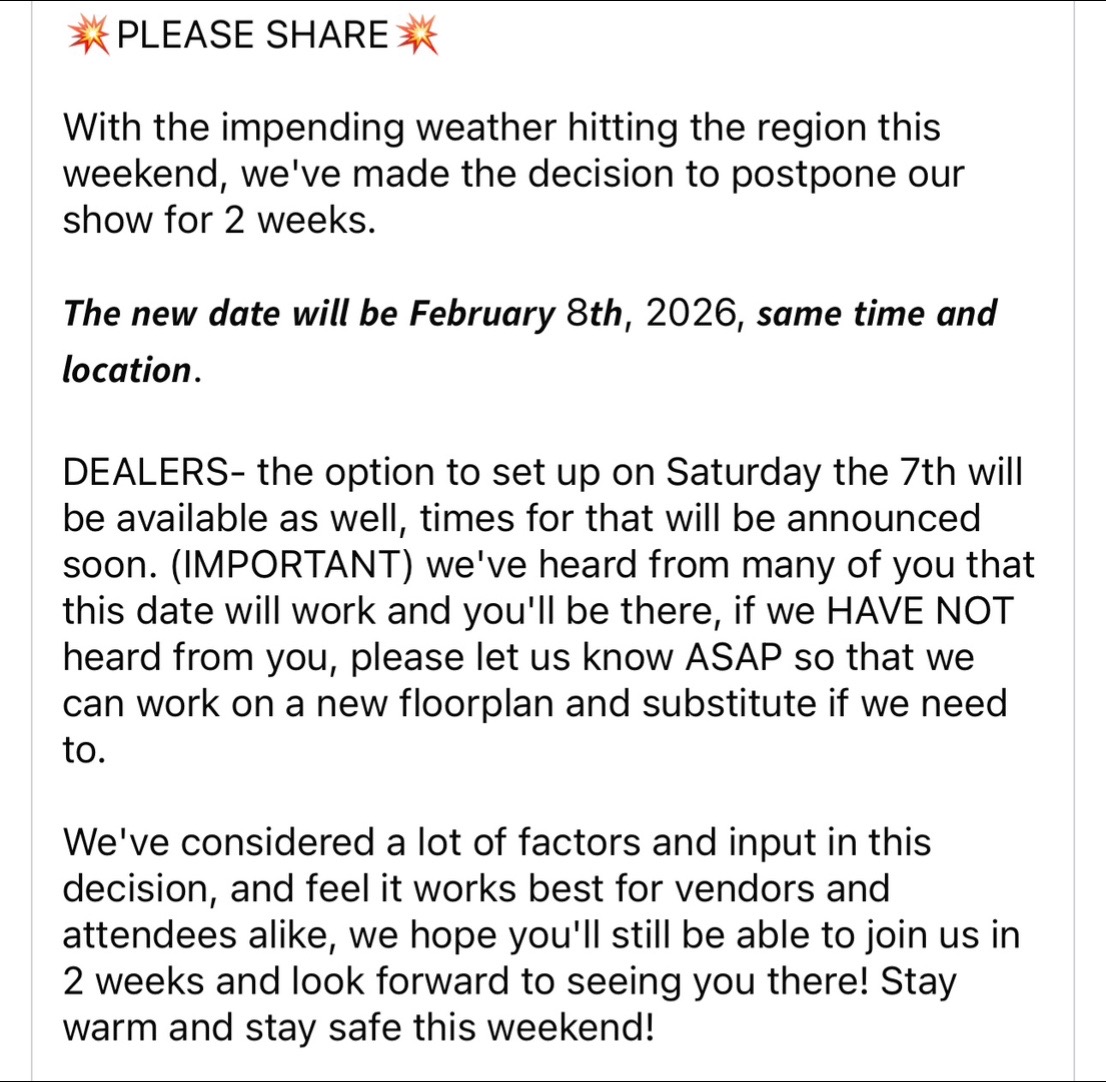Click the date text 'February 8th'
Image resolution: width=1106 pixels, height=1082 pixels.
(516, 315)
